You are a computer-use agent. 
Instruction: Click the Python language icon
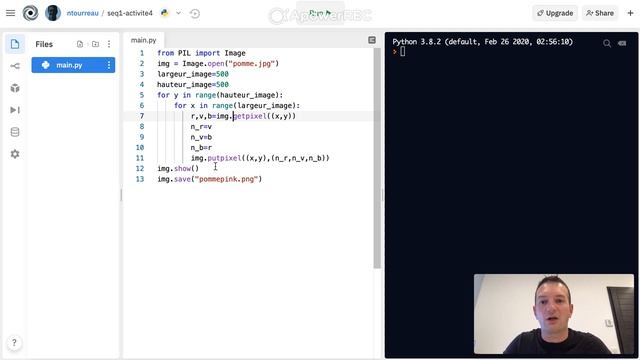click(164, 13)
